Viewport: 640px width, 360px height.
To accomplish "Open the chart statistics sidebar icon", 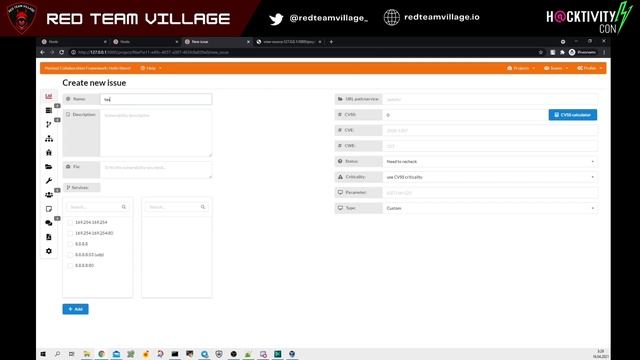I will click(x=49, y=96).
